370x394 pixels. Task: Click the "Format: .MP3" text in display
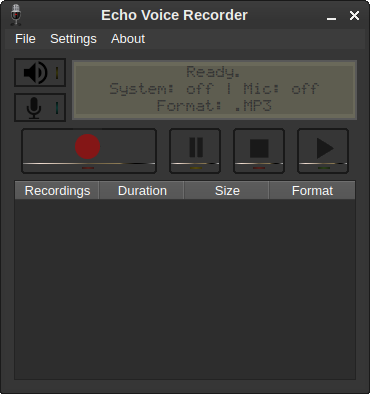click(x=214, y=106)
